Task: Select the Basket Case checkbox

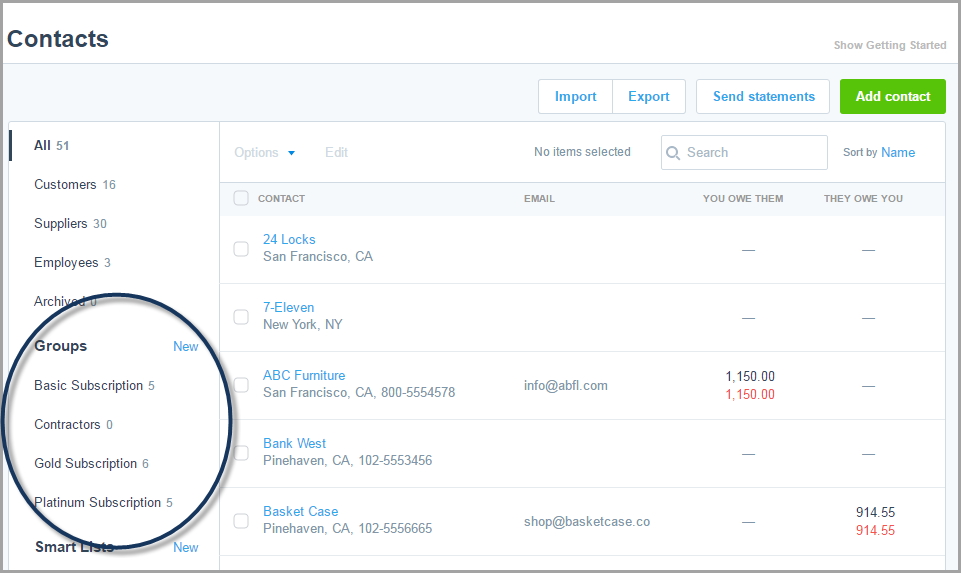Action: [x=241, y=521]
